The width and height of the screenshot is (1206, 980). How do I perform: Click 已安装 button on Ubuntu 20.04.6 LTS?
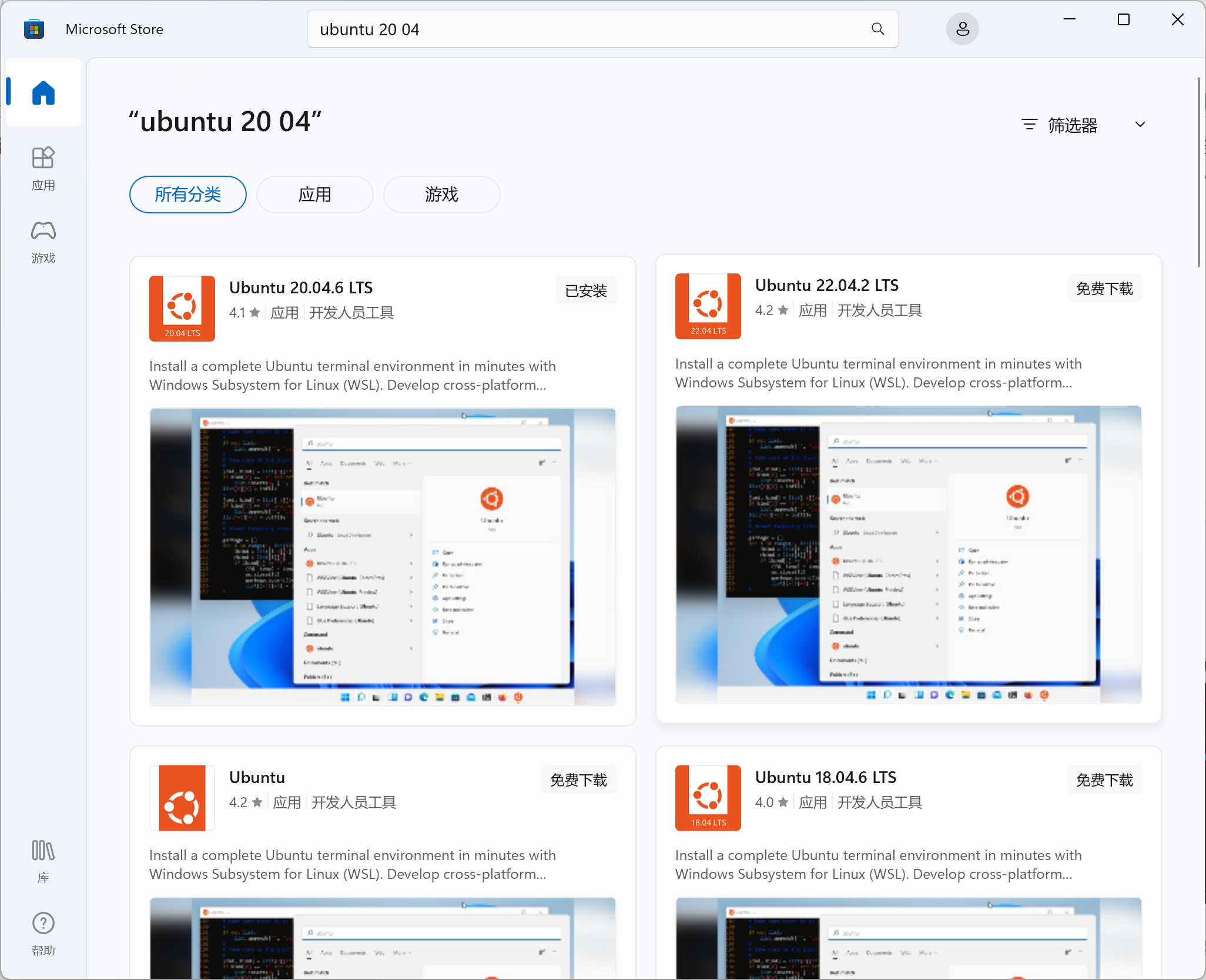click(585, 291)
